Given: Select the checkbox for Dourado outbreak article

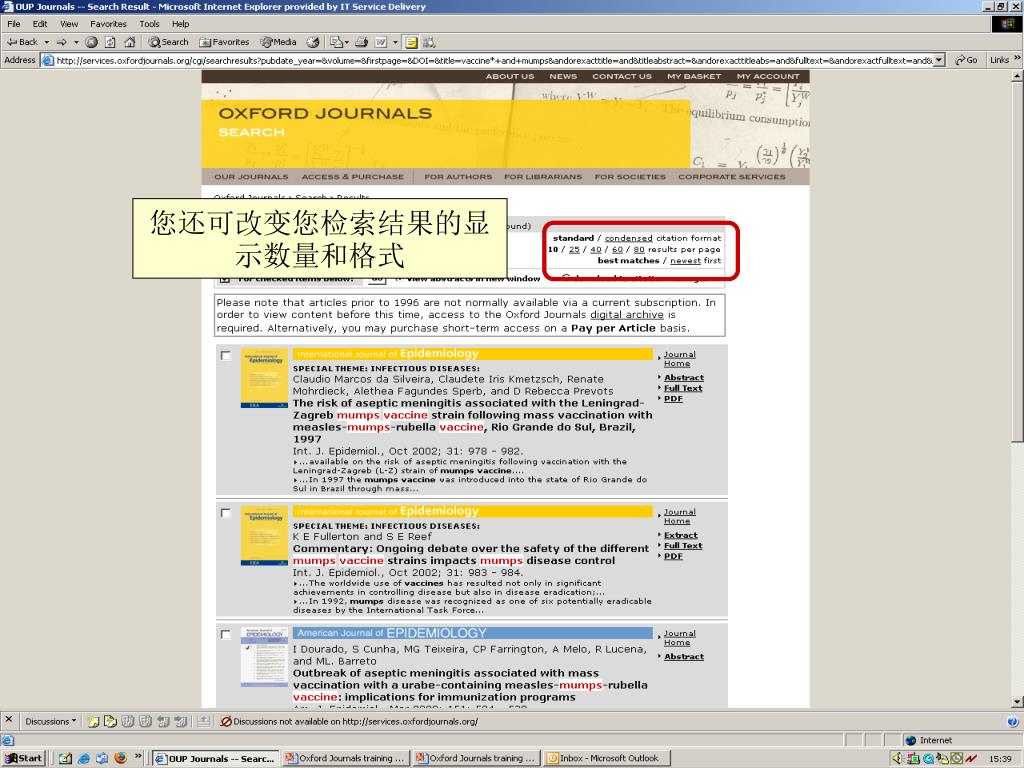Looking at the screenshot, I should [225, 634].
